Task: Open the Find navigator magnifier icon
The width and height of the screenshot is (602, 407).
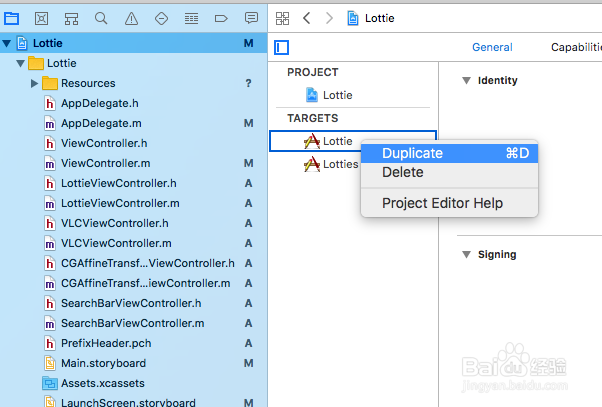Action: tap(101, 18)
